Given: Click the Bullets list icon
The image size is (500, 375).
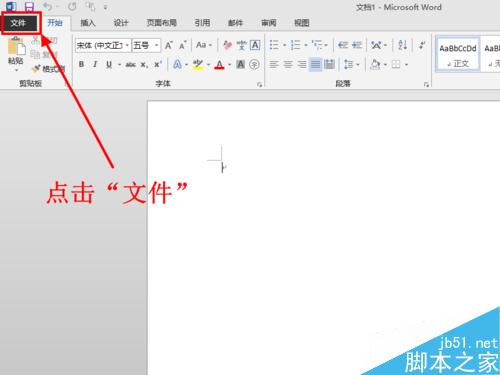Looking at the screenshot, I should (274, 45).
